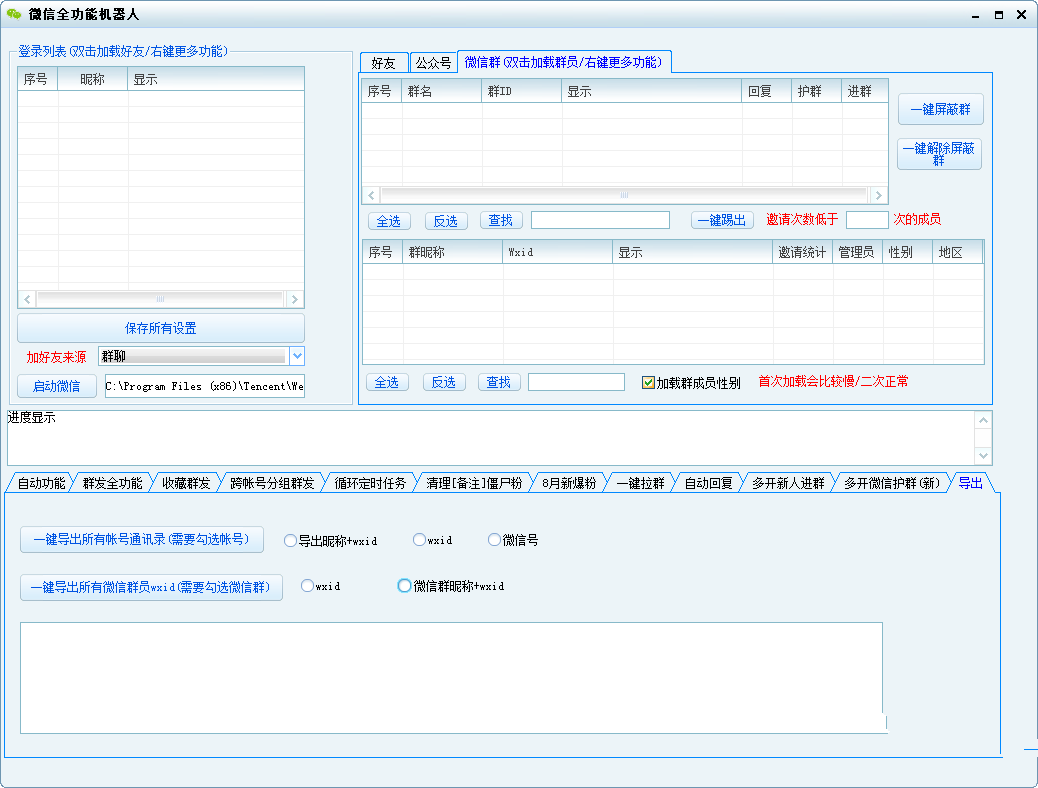Click the 进群 column header
Viewport: 1038px width, 788px height.
pos(865,91)
